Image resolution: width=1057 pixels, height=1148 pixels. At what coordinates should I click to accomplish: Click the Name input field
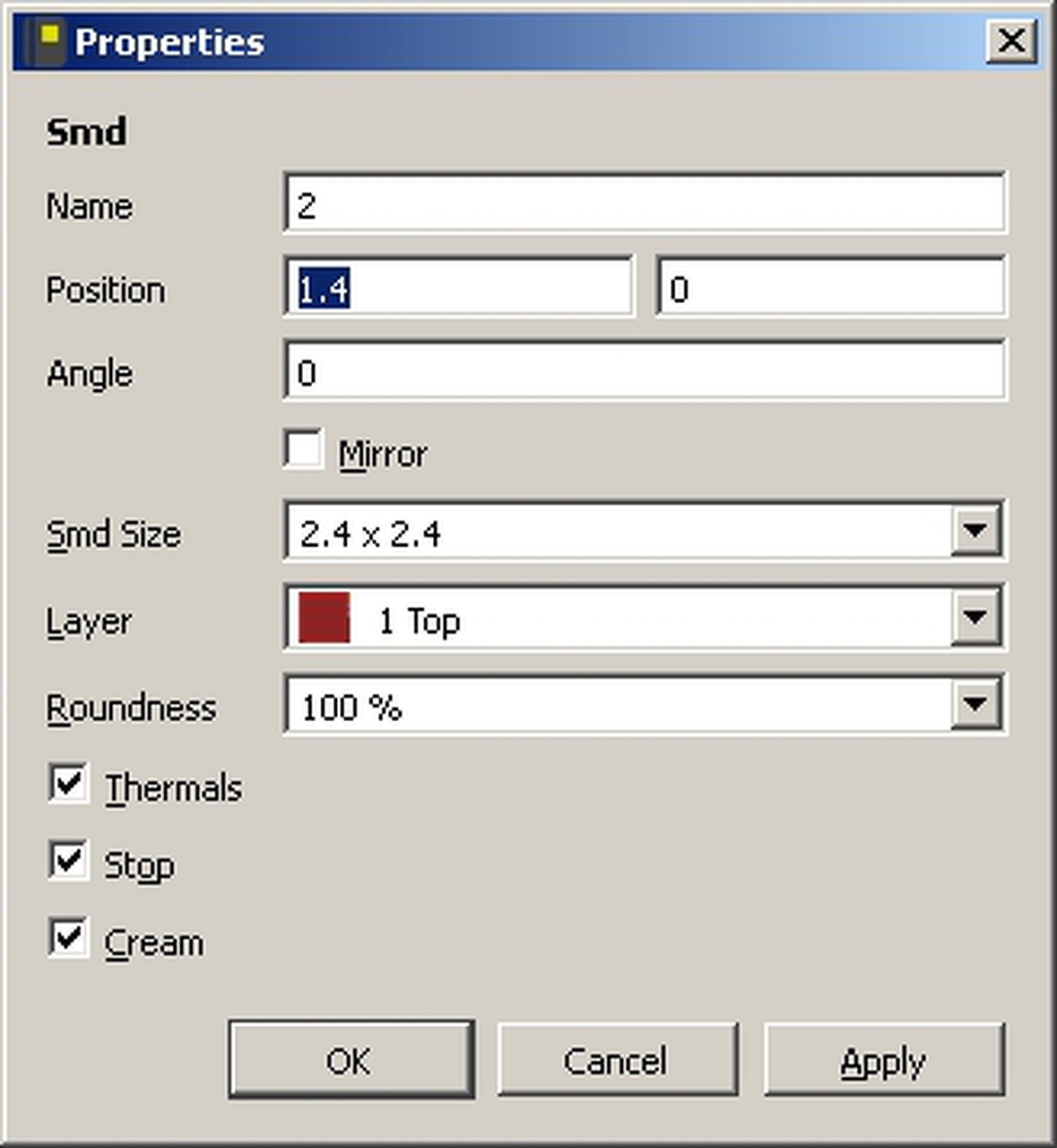click(645, 204)
